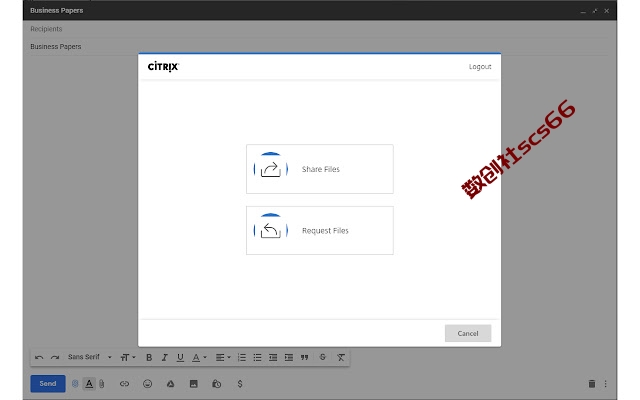Viewport: 640px width, 400px height.
Task: Toggle bold formatting
Action: point(149,358)
